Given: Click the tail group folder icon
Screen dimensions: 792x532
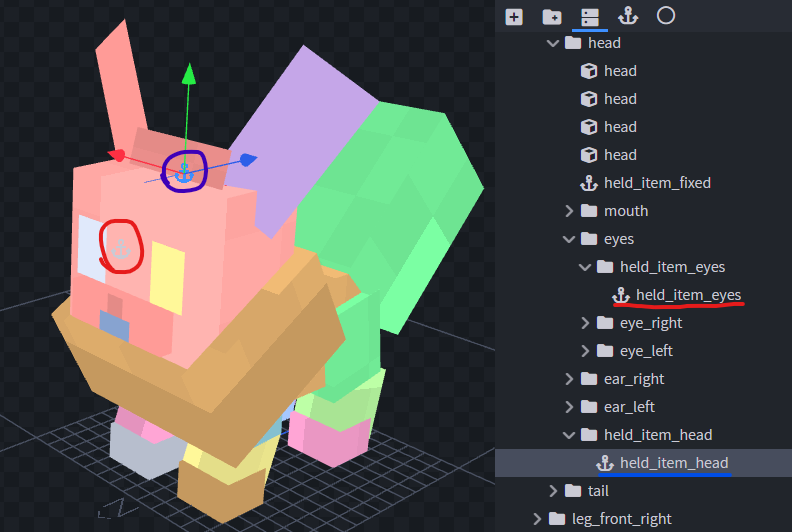Looking at the screenshot, I should pos(573,491).
